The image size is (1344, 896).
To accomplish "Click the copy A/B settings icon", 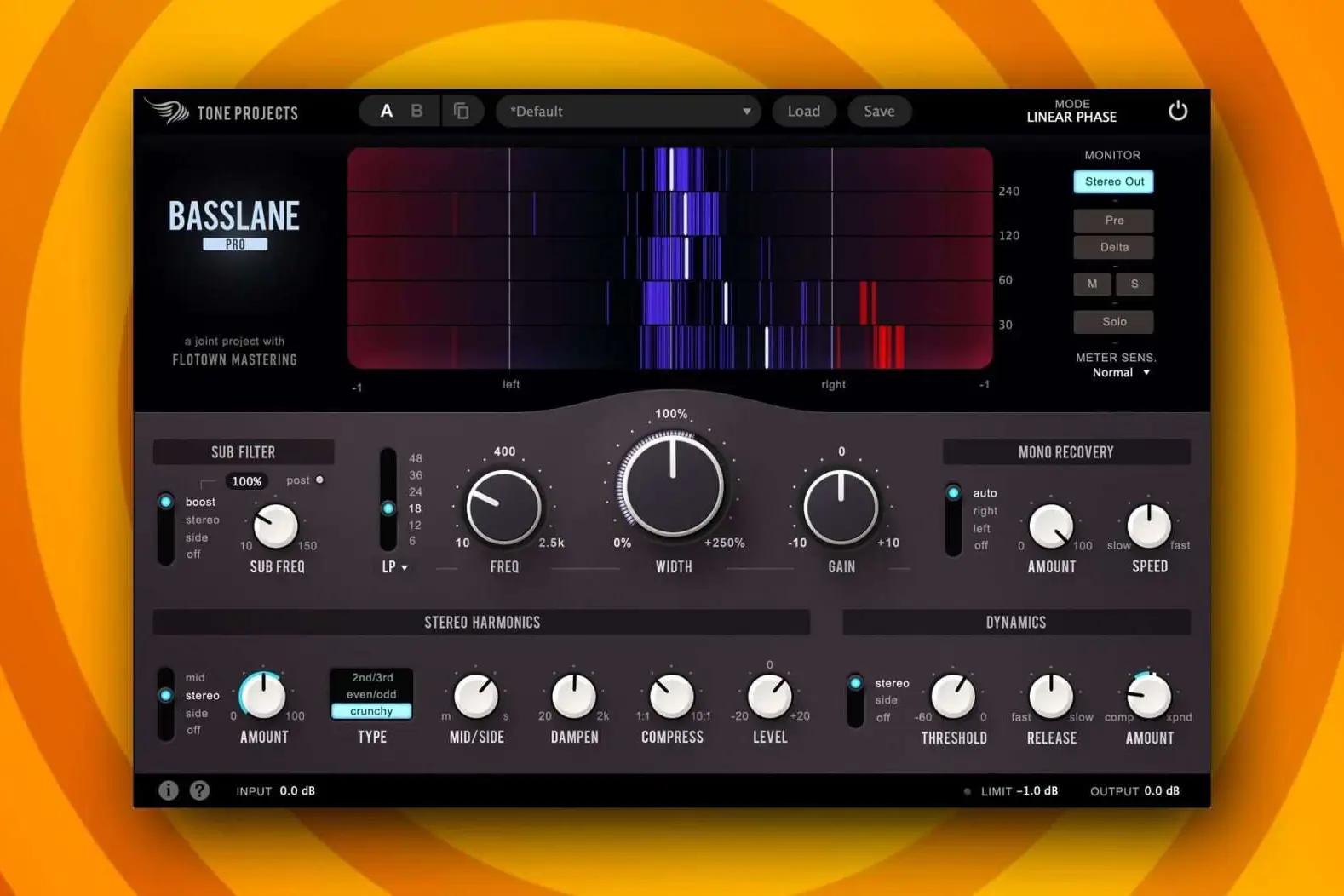I will pyautogui.click(x=462, y=111).
